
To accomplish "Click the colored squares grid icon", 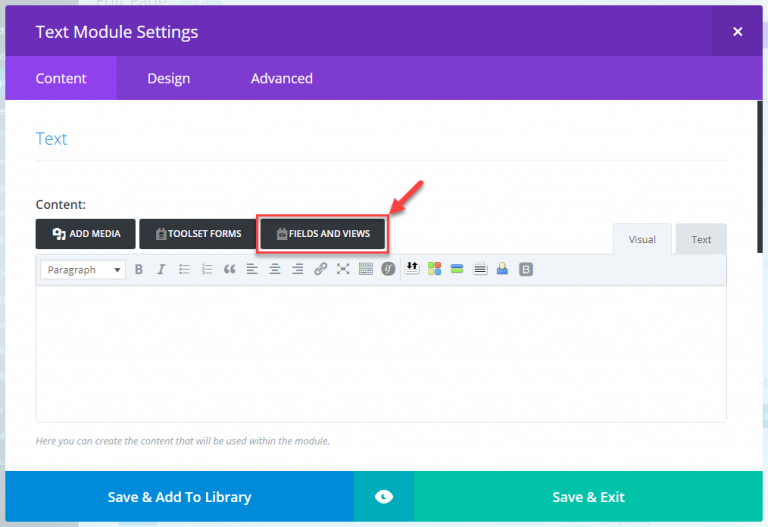I will (434, 269).
